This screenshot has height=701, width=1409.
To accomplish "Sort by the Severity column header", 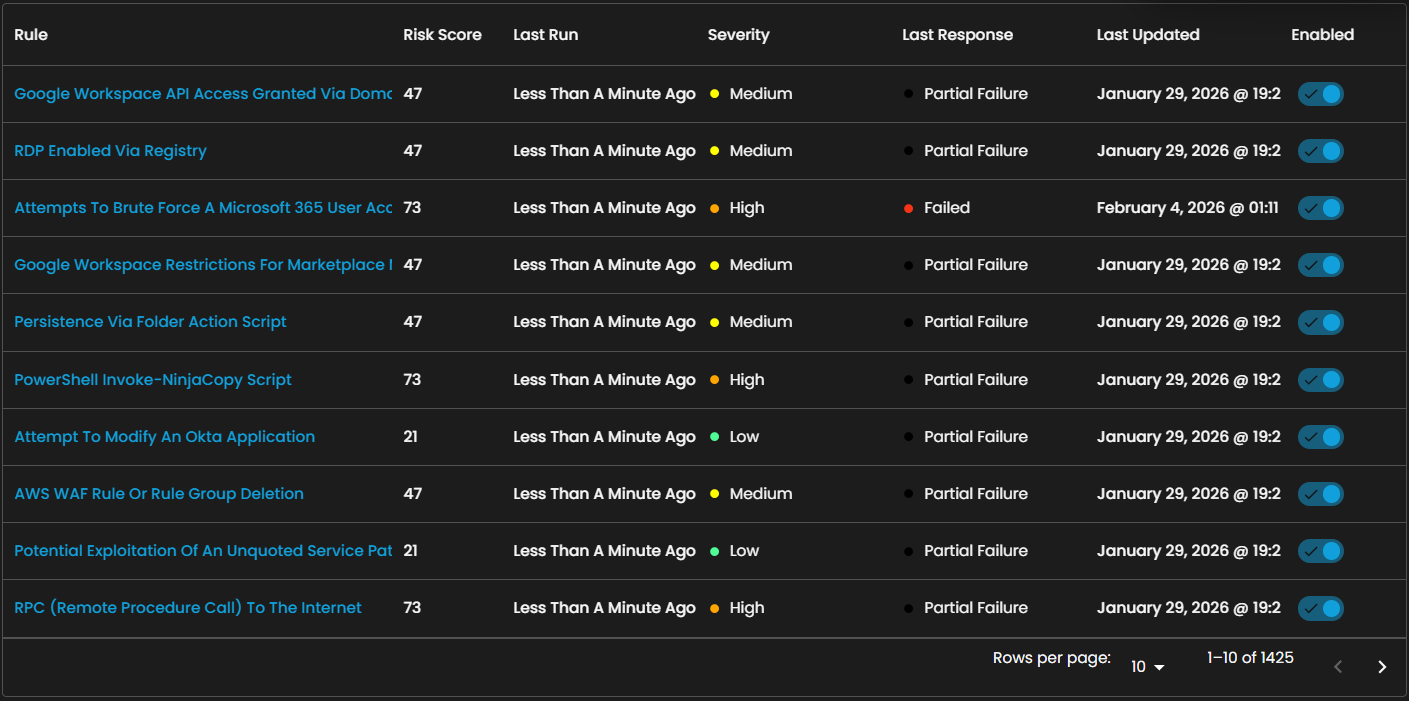I will pyautogui.click(x=738, y=35).
